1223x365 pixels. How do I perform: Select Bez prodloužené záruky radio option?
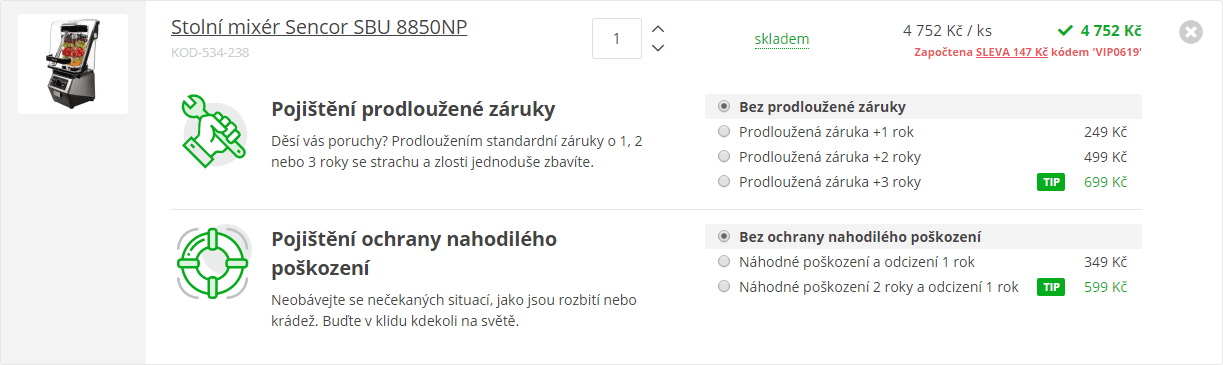[x=923, y=107]
